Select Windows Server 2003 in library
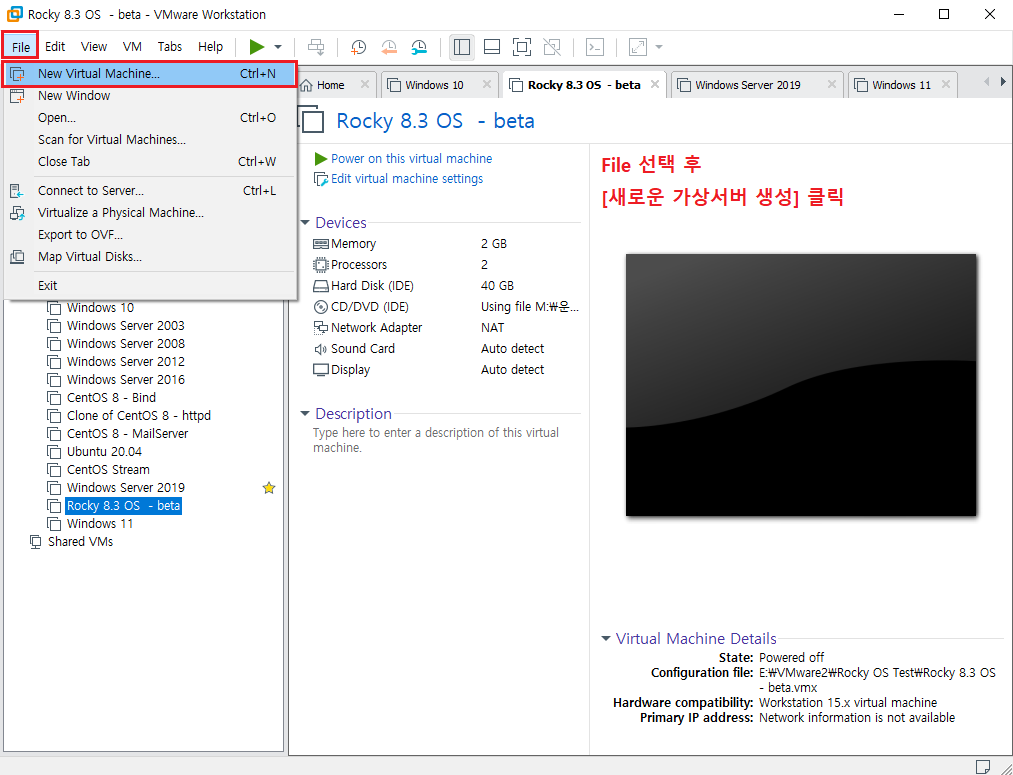The width and height of the screenshot is (1013, 775). [x=125, y=326]
